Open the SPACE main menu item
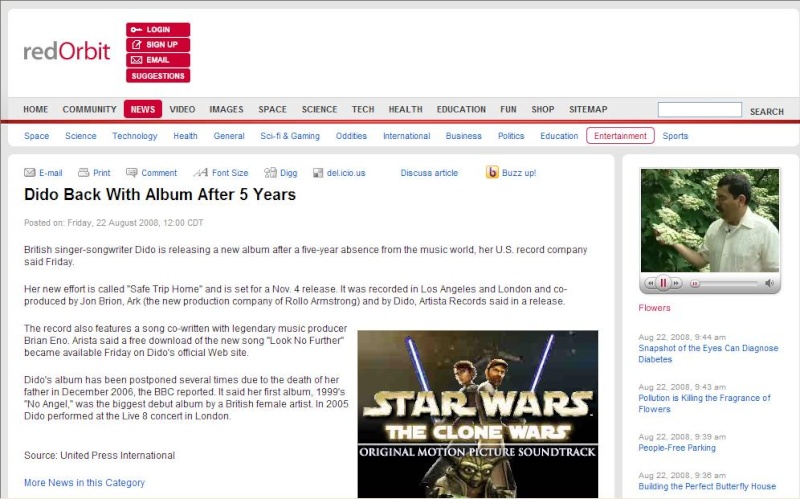The width and height of the screenshot is (800, 499). pyautogui.click(x=272, y=109)
